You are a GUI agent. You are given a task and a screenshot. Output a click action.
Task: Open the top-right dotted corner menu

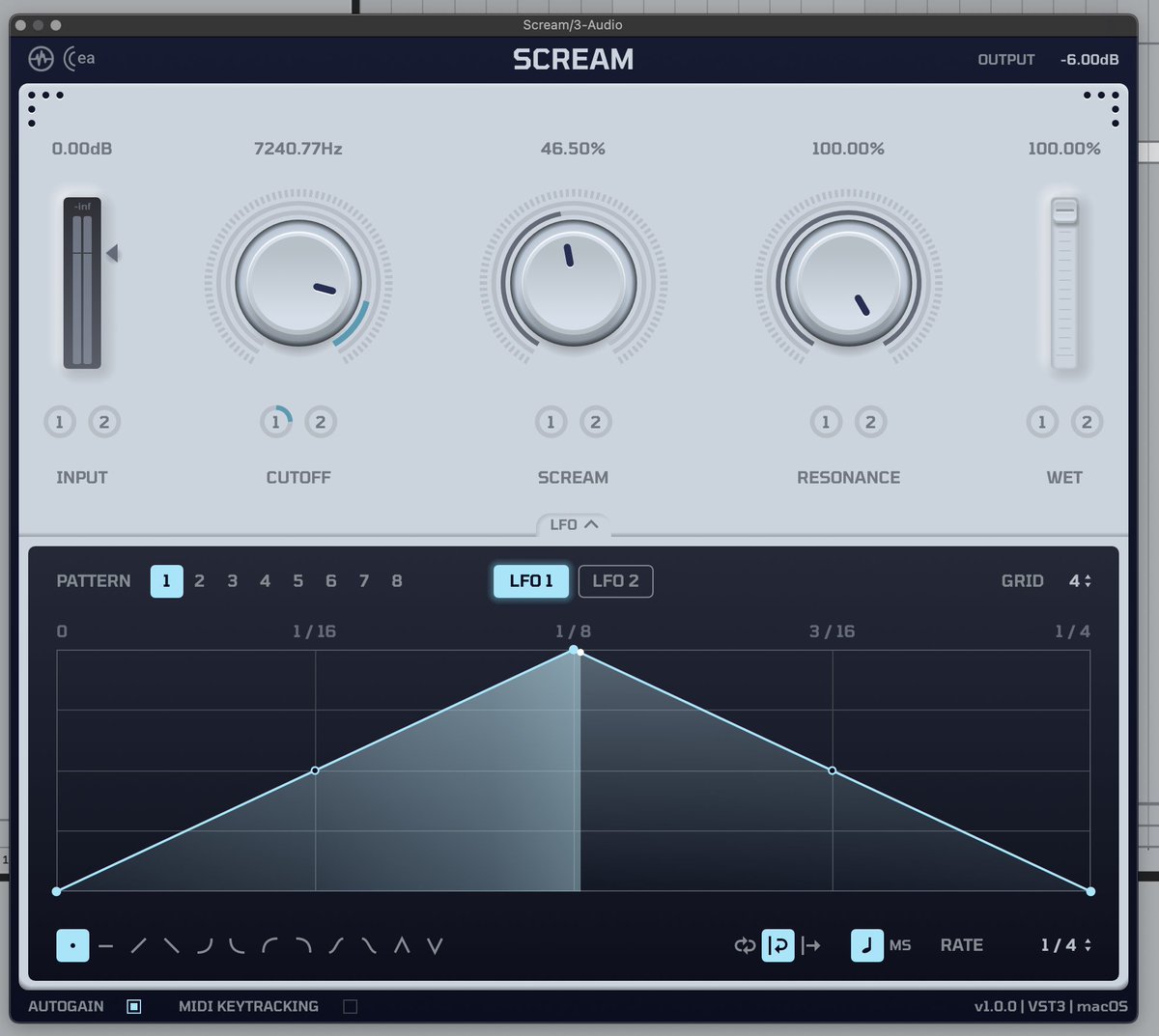coord(1102,107)
